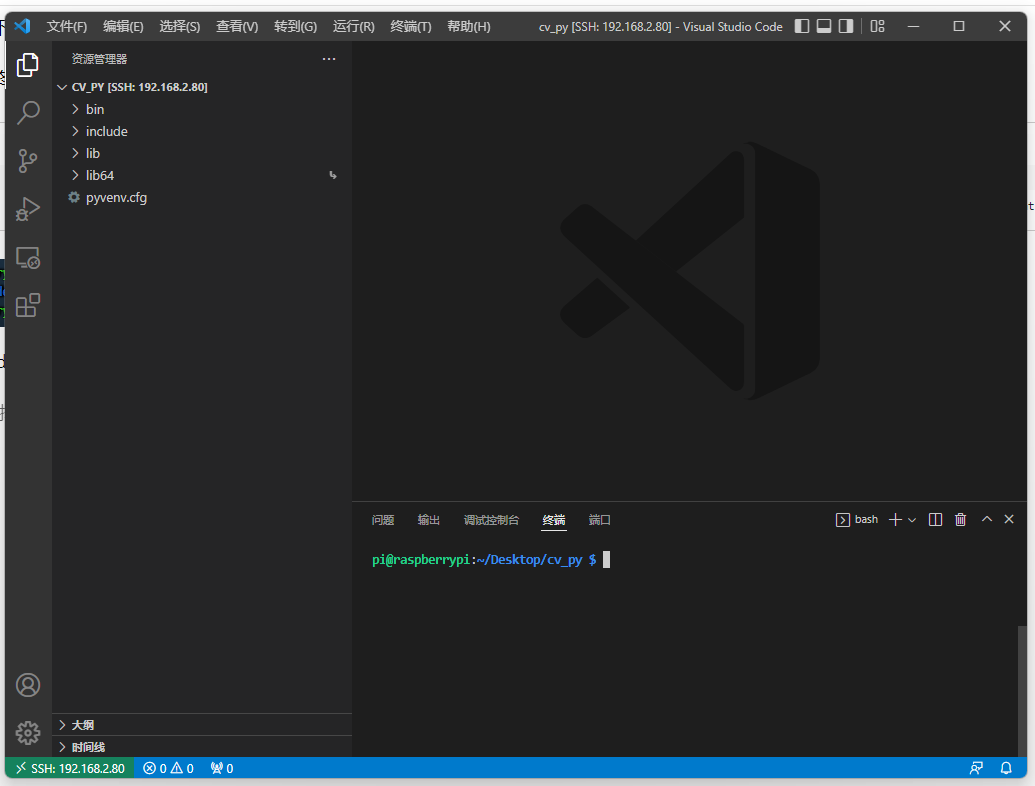
Task: Open the Manage settings gear icon
Action: click(27, 733)
